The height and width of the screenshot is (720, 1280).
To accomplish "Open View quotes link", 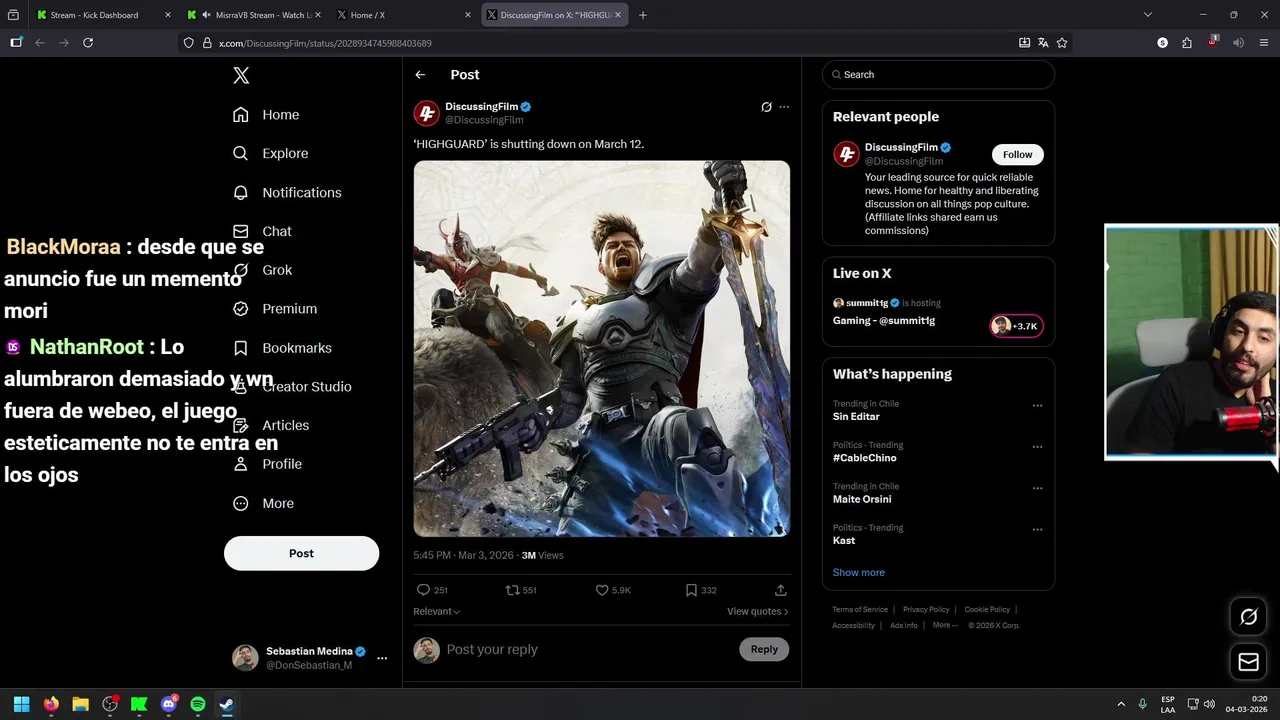I will (757, 611).
